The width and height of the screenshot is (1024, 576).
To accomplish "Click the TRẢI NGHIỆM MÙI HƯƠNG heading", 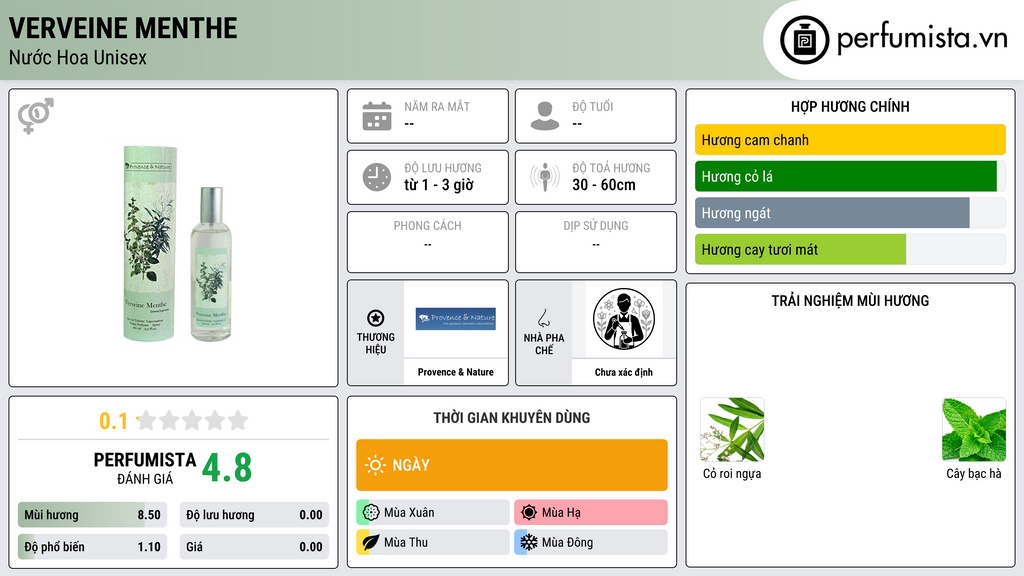I will point(850,300).
